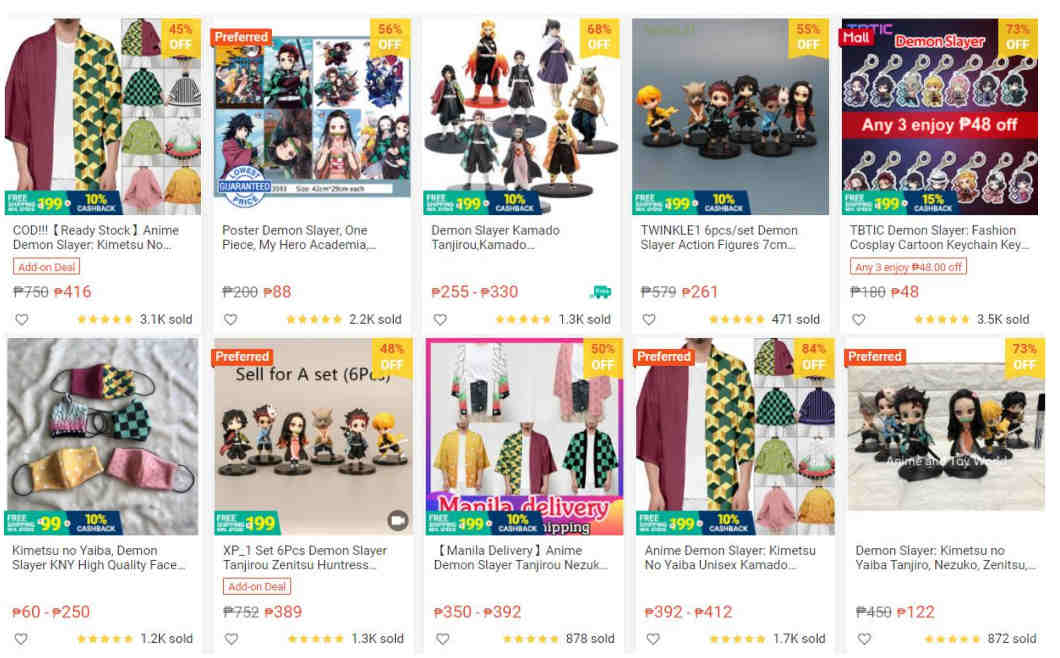Viewport: 1060px width, 658px height.
Task: Heart the Manila Delivery haori listing
Action: point(443,638)
